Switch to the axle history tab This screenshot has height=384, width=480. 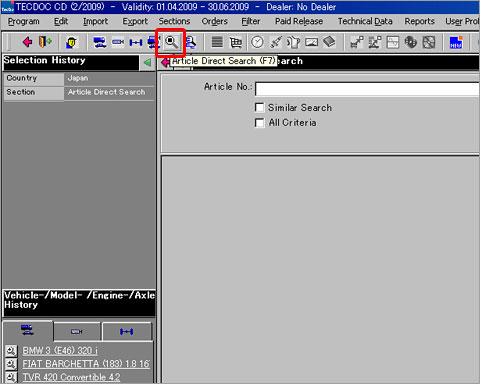coord(127,331)
